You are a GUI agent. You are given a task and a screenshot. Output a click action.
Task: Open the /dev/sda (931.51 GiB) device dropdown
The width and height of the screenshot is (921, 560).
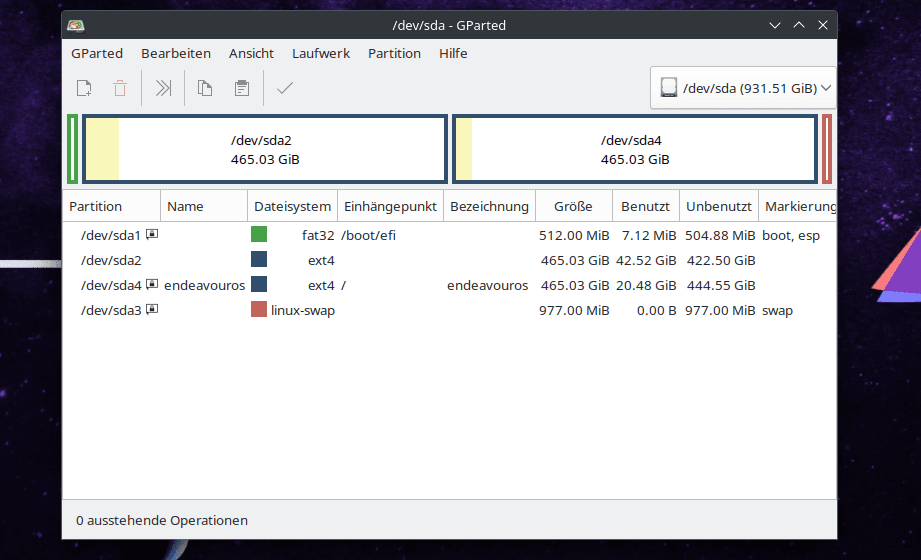point(743,88)
